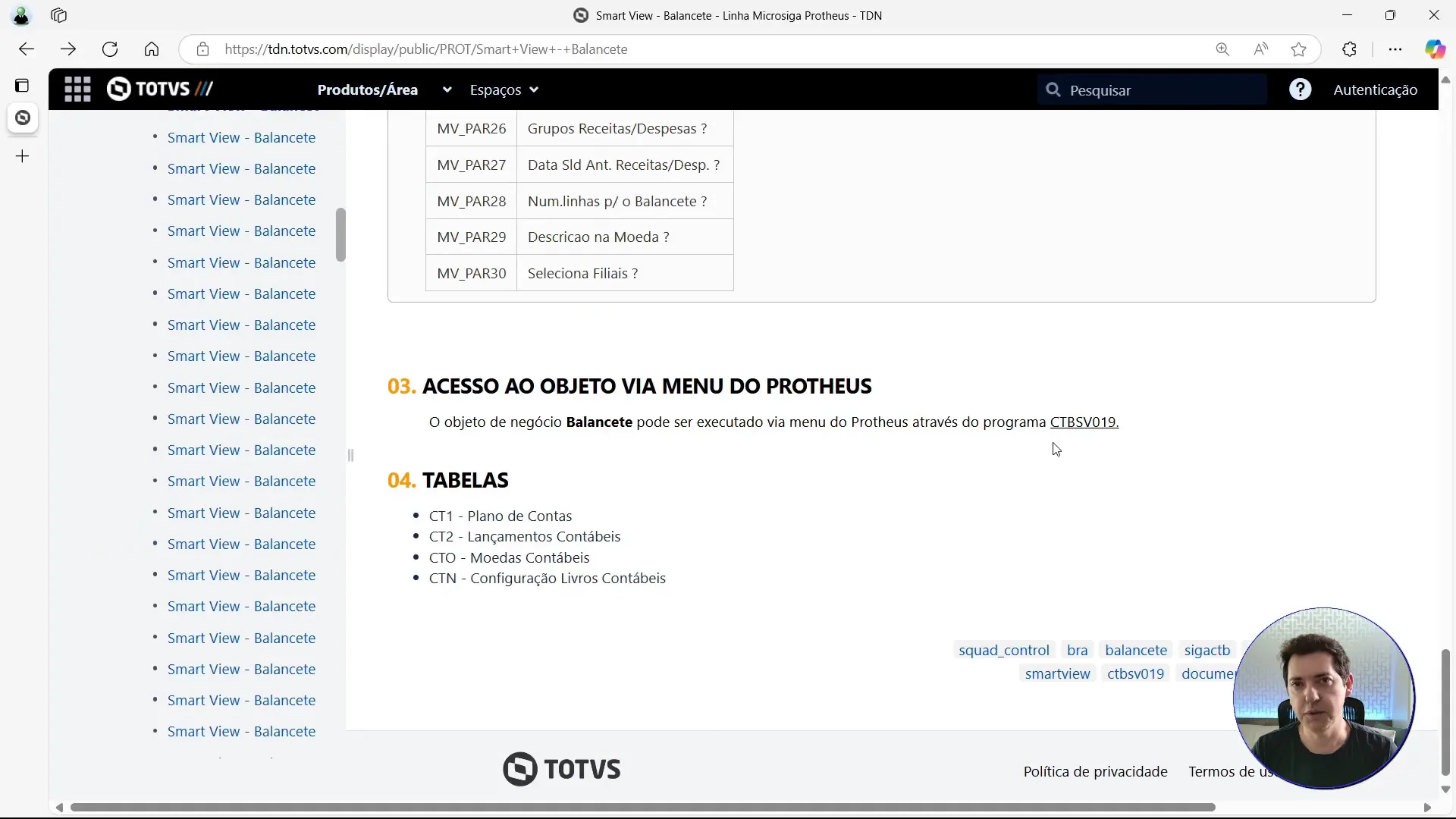Screen dimensions: 1456x819
Task: Click the scroll-right arrow of horizontal scrollbar
Action: click(1427, 808)
